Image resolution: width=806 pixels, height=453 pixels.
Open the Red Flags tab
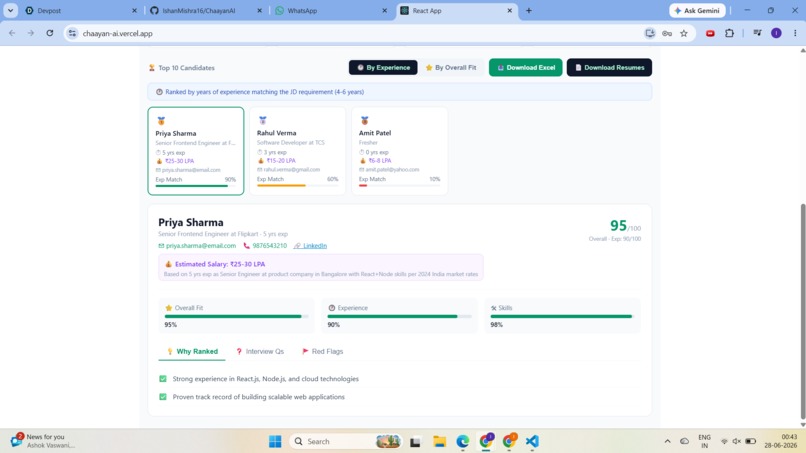tap(322, 352)
